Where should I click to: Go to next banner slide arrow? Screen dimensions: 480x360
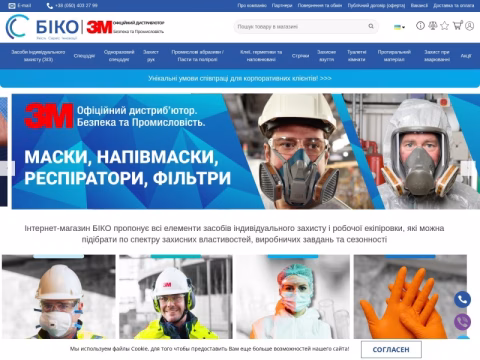(468, 168)
